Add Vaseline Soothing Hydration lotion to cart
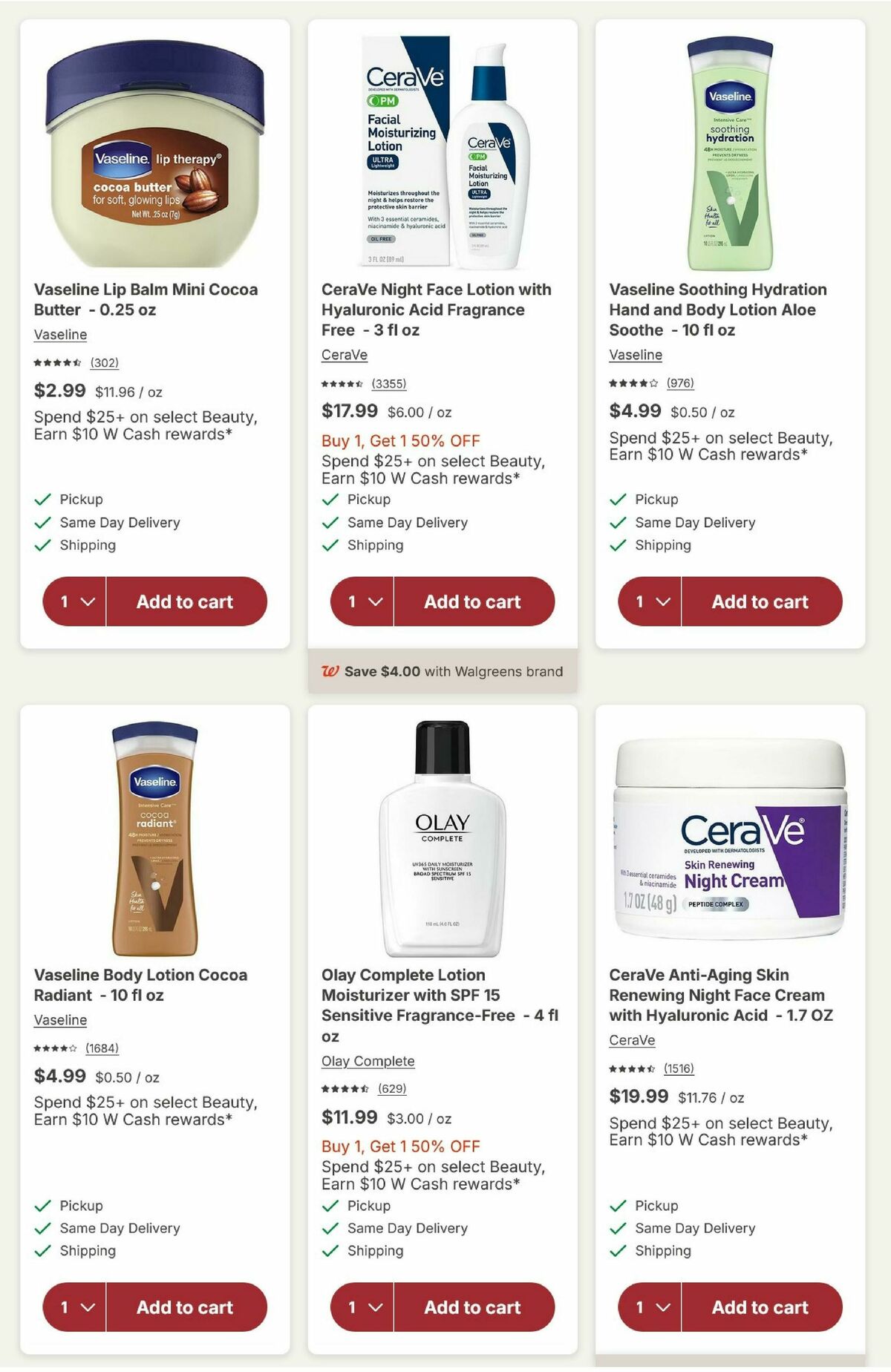 tap(760, 602)
